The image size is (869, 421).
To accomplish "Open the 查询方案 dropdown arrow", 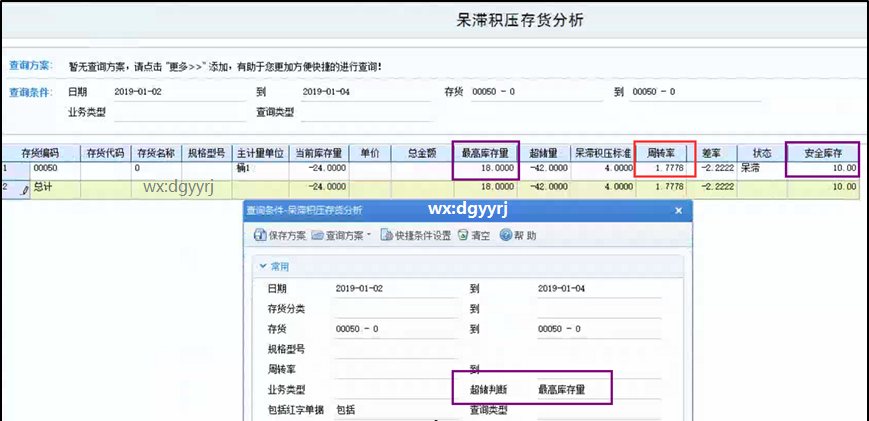I will pyautogui.click(x=367, y=235).
